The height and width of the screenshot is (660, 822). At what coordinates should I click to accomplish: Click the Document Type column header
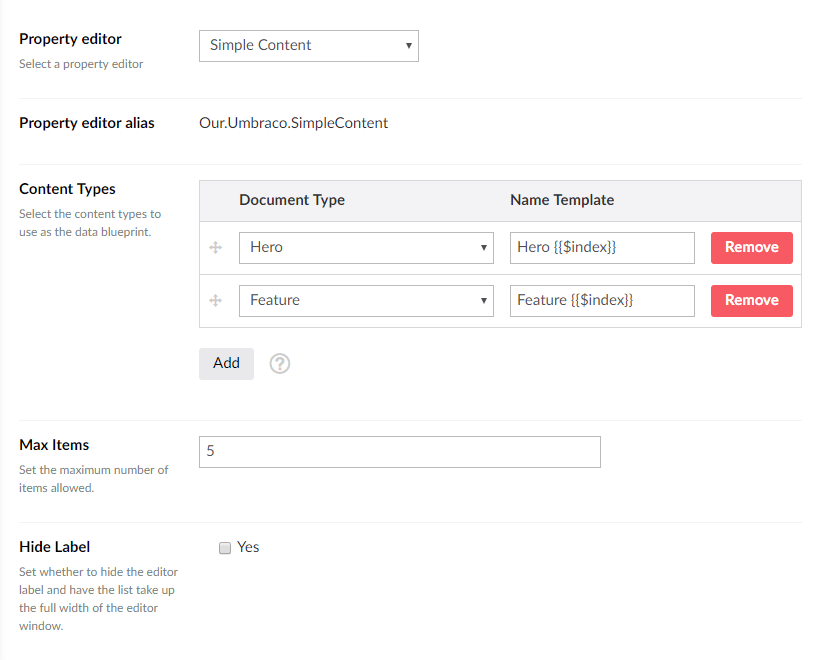[292, 200]
